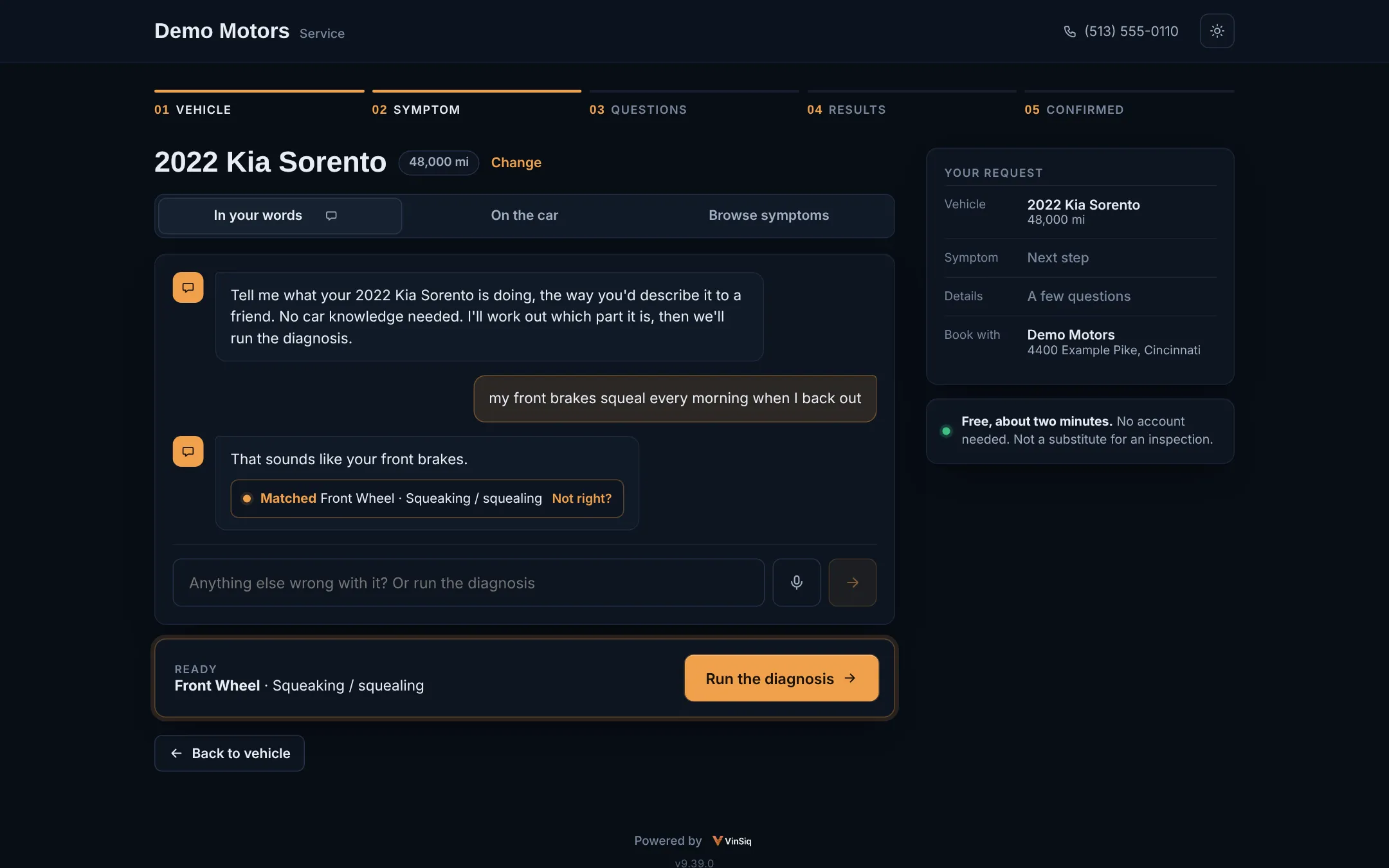Select the In your words tab

click(x=280, y=215)
